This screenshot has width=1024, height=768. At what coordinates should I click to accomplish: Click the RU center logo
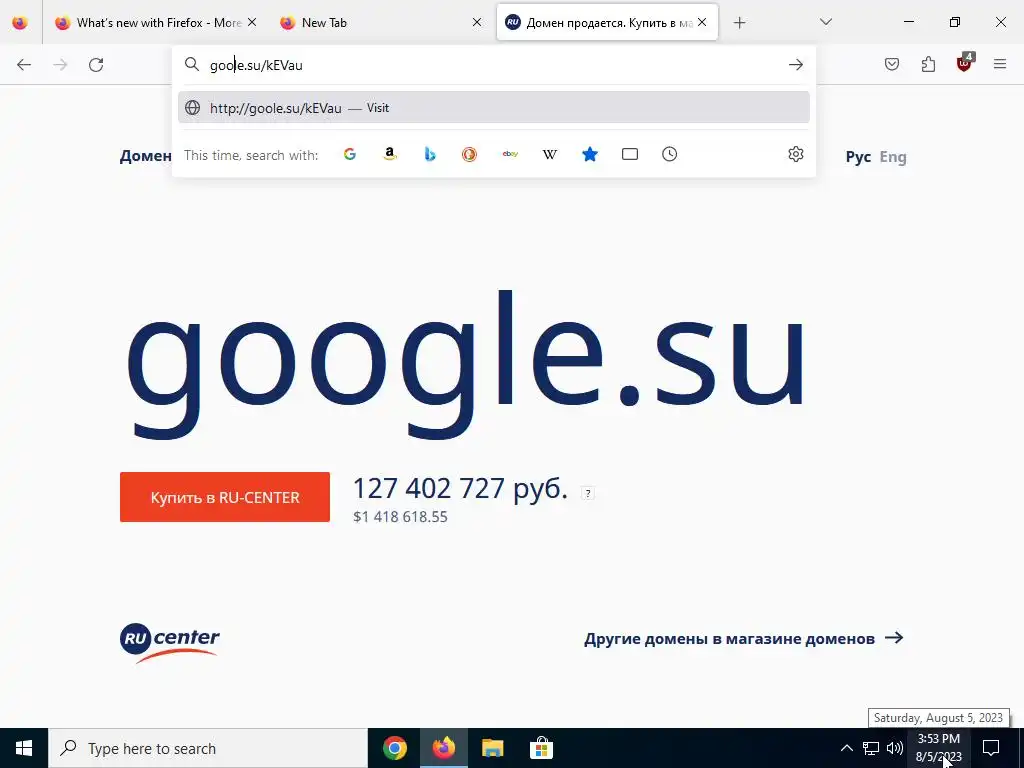click(x=170, y=643)
